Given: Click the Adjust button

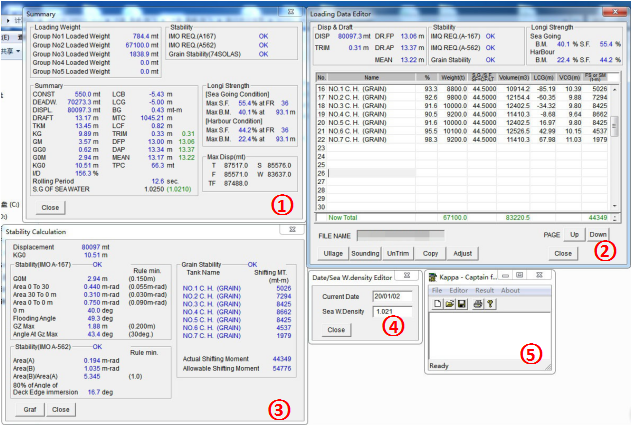Looking at the screenshot, I should pyautogui.click(x=462, y=254).
